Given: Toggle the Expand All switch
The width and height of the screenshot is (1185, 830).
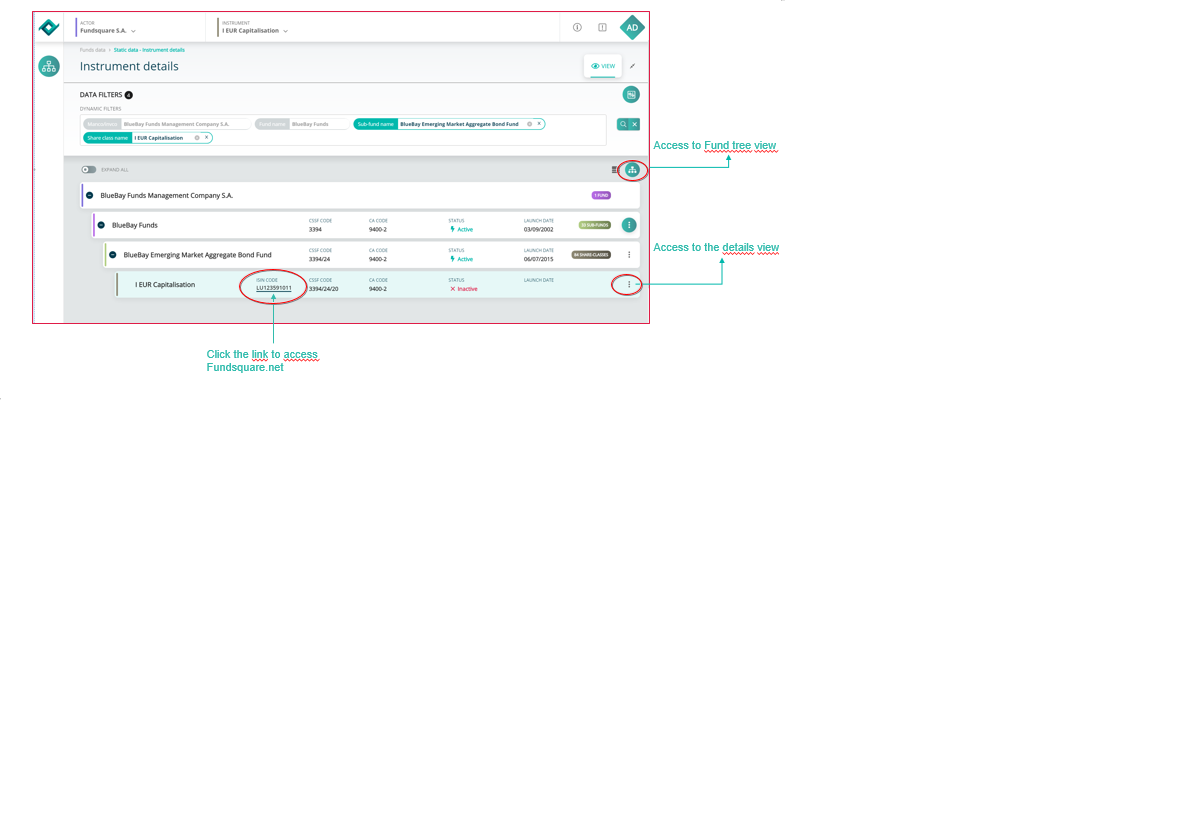Looking at the screenshot, I should point(89,169).
